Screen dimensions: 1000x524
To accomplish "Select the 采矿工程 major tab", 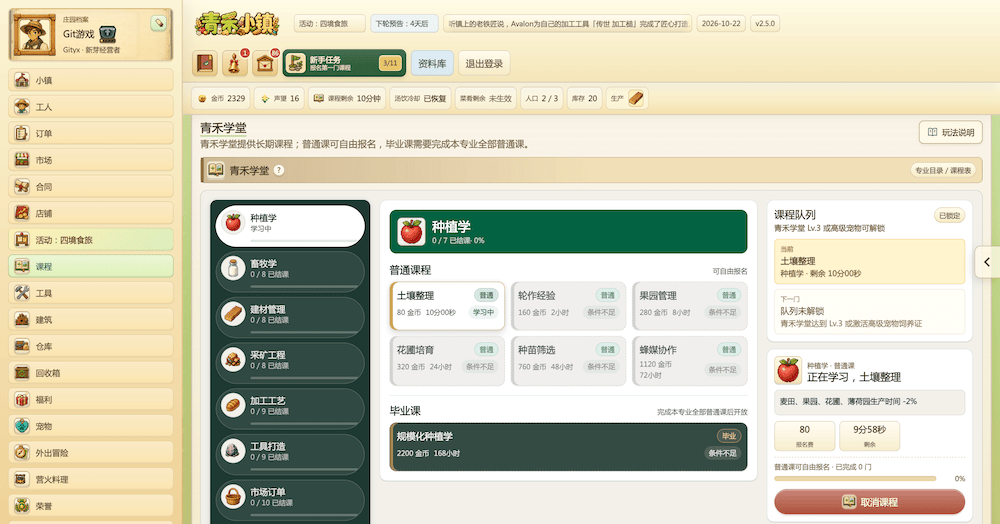I will click(x=290, y=361).
